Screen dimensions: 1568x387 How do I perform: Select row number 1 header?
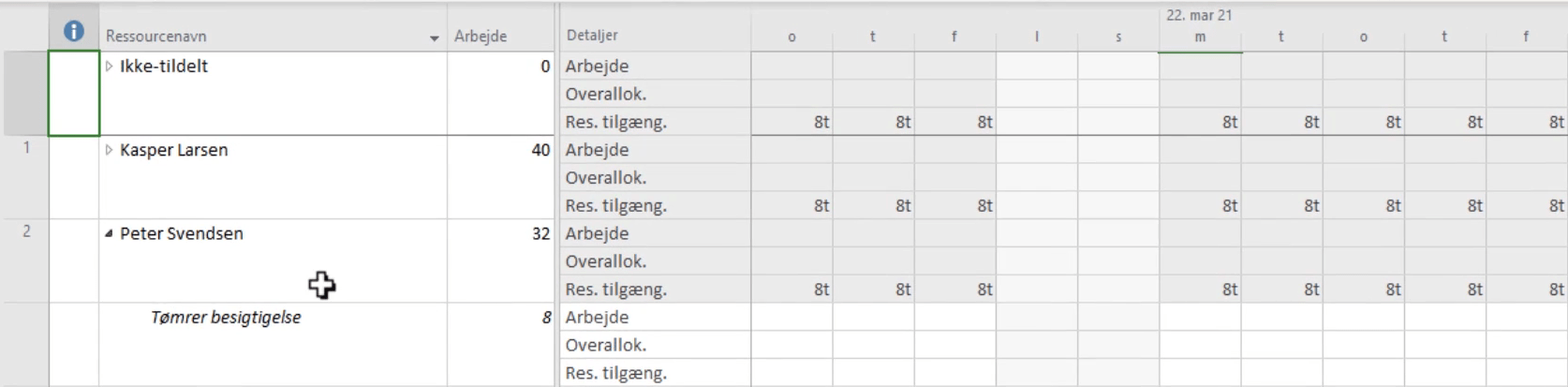coord(26,178)
